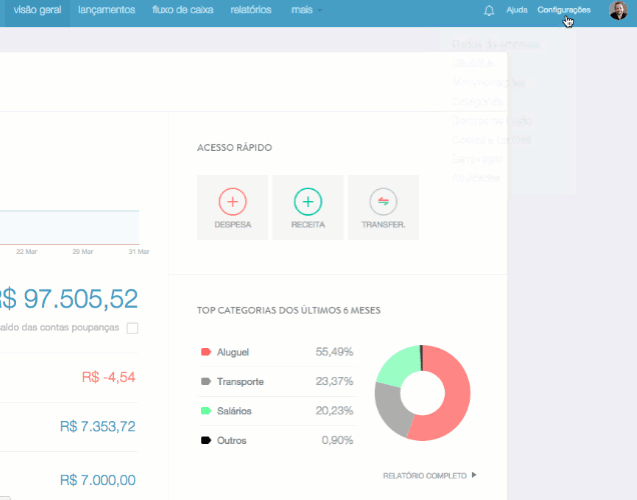This screenshot has height=500, width=637.
Task: Click the red Aluguel category tag
Action: (x=206, y=352)
